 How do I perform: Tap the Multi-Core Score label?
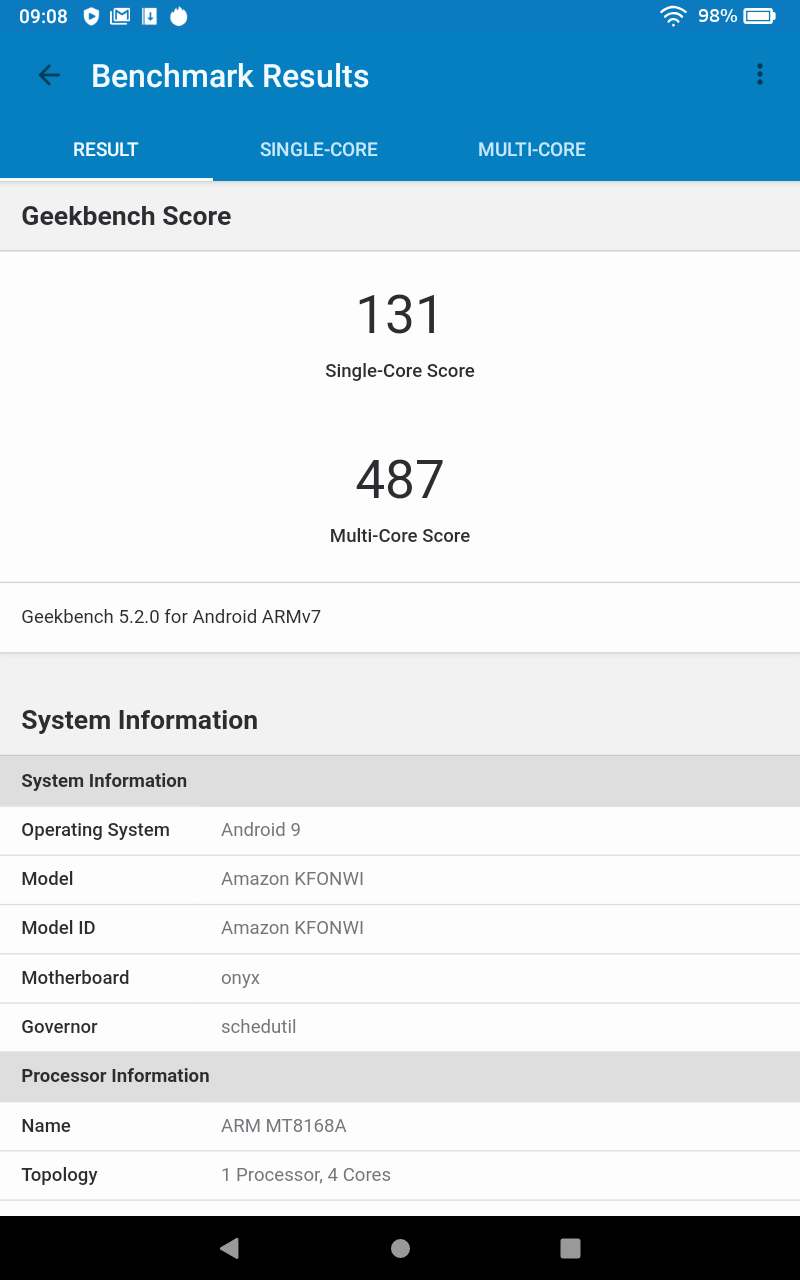click(x=400, y=536)
